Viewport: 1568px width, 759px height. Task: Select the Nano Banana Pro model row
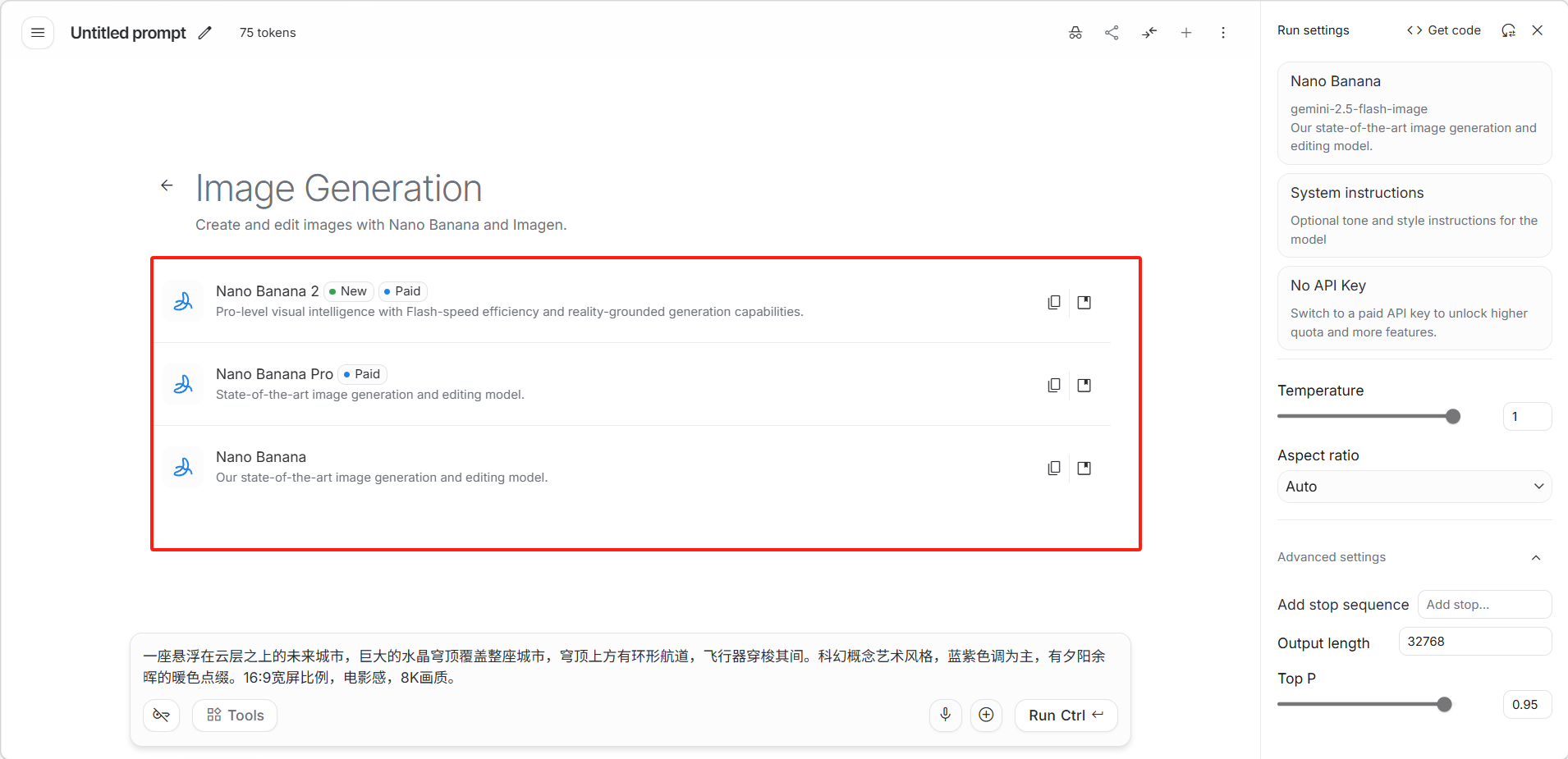point(632,385)
